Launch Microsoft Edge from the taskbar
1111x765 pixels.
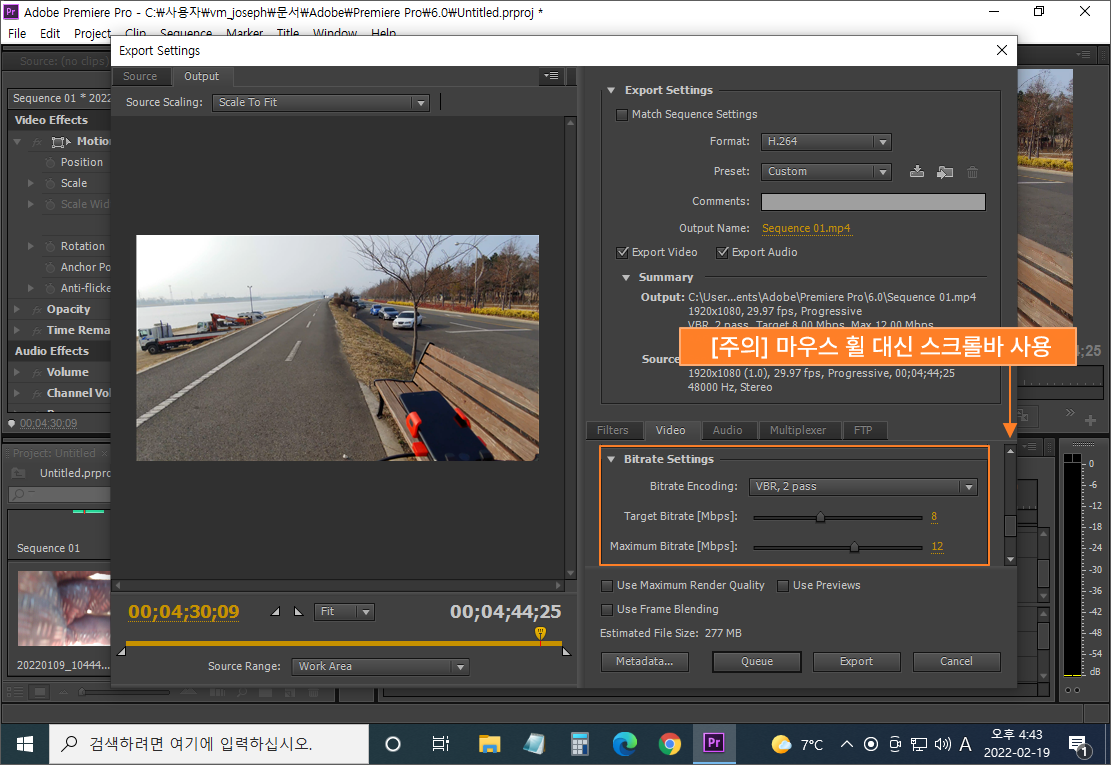tap(624, 743)
